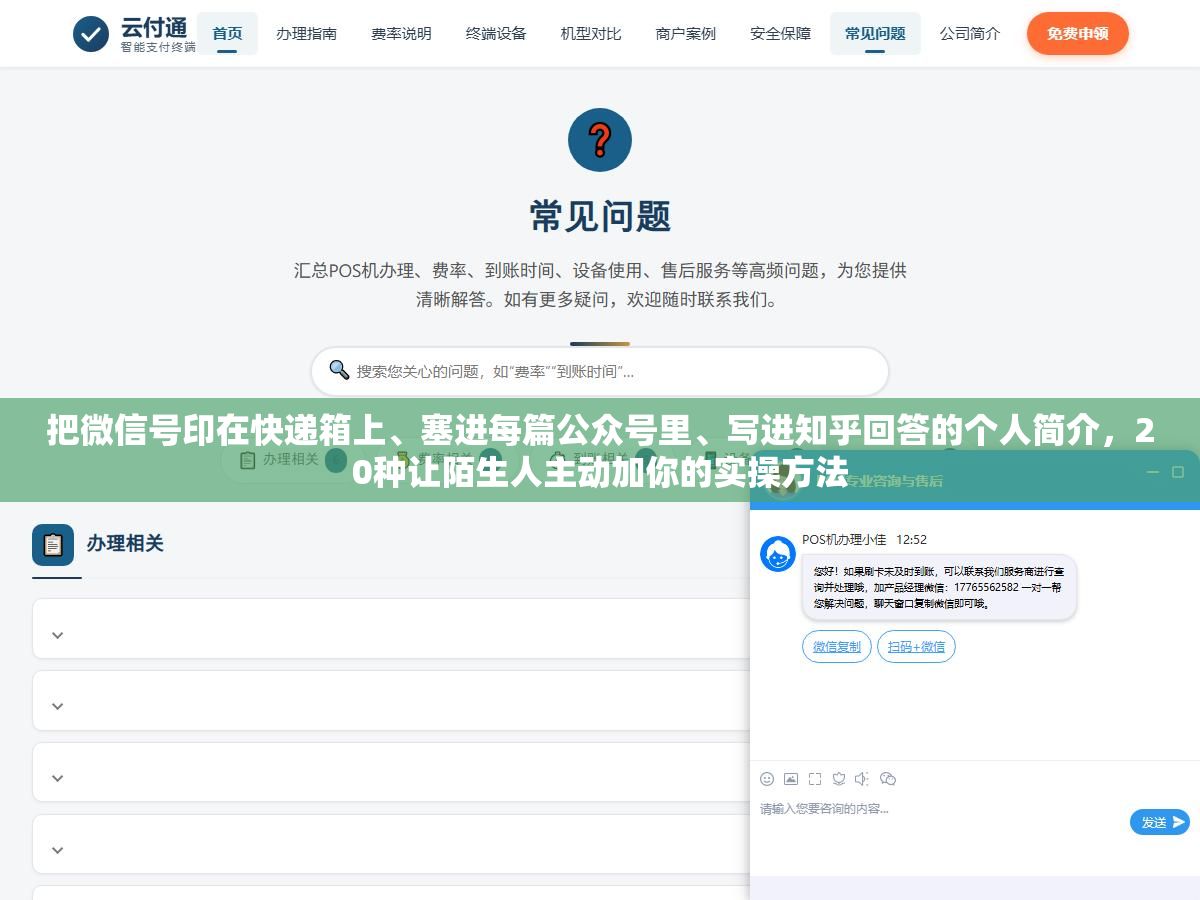
Task: Open the emoji picker in chat toolbar
Action: pyautogui.click(x=767, y=779)
